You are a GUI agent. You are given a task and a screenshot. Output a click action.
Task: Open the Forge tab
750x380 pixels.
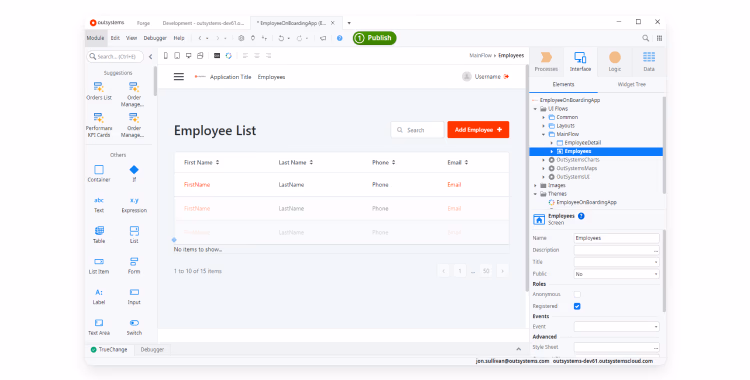click(143, 23)
